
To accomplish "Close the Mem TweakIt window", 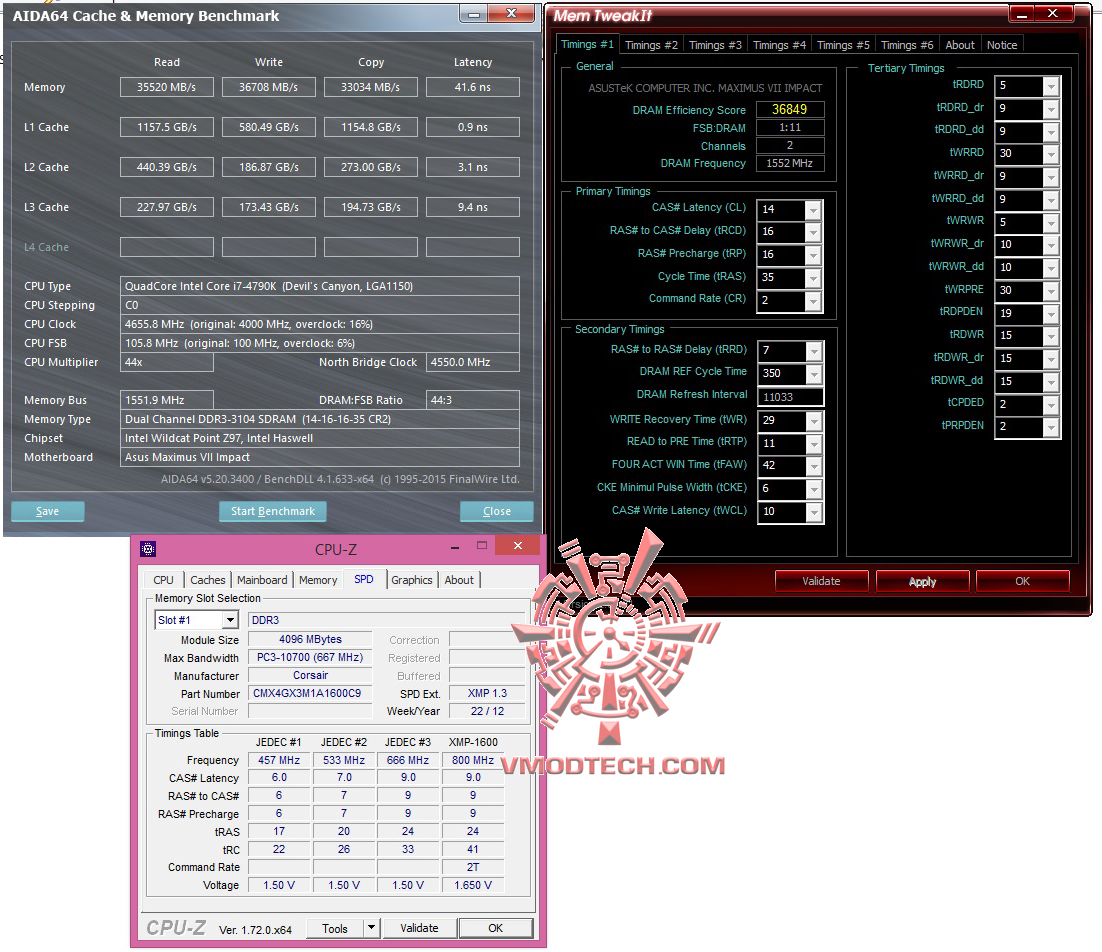I will coord(1053,13).
